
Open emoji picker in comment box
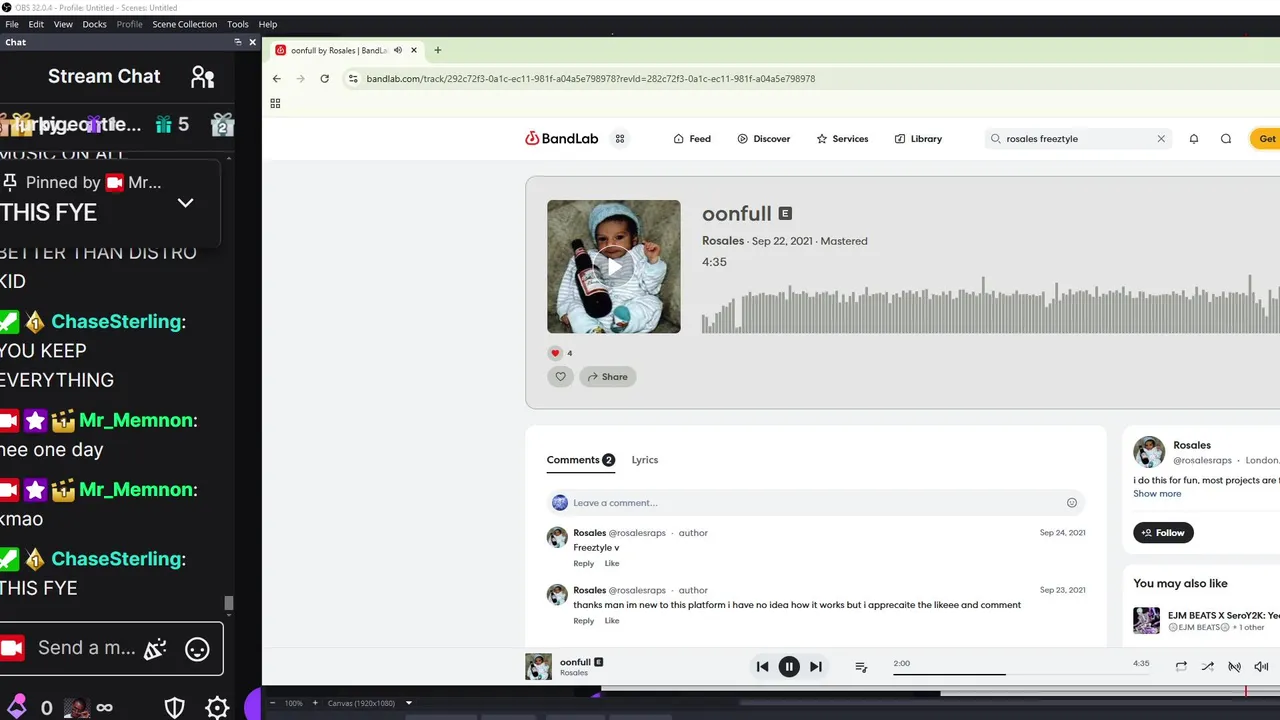point(1072,503)
